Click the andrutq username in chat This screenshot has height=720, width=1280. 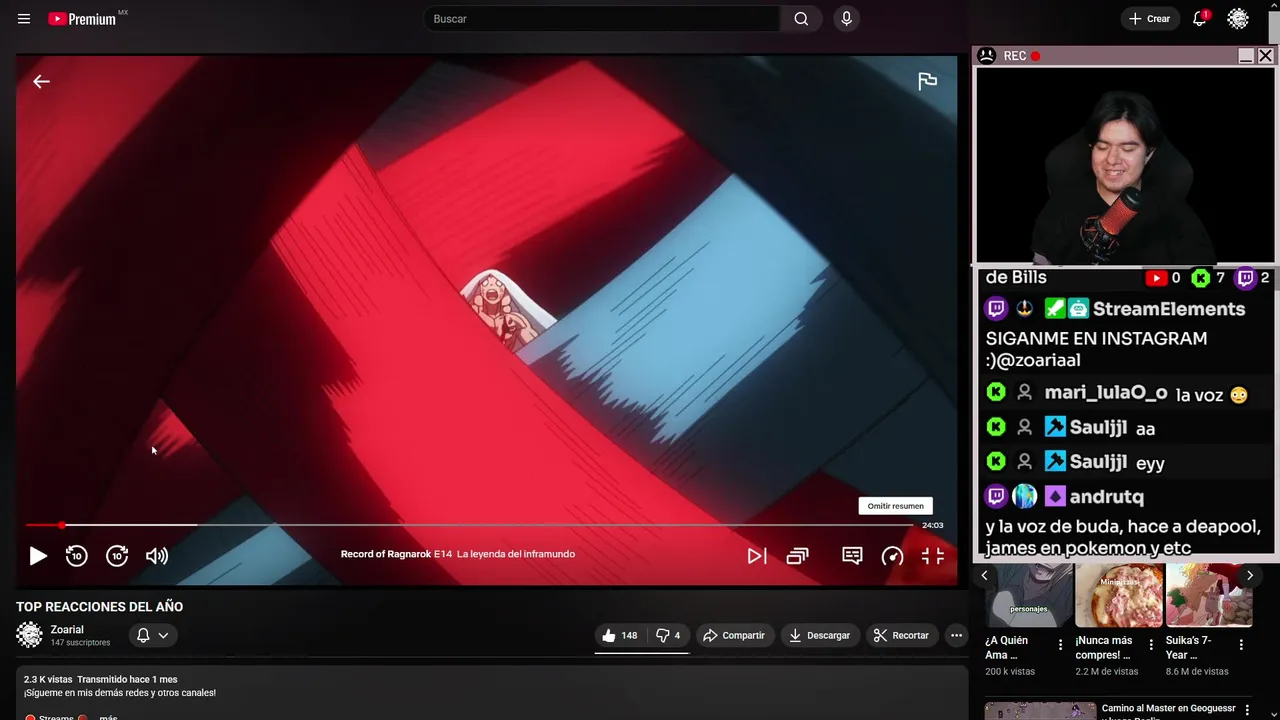point(1106,496)
